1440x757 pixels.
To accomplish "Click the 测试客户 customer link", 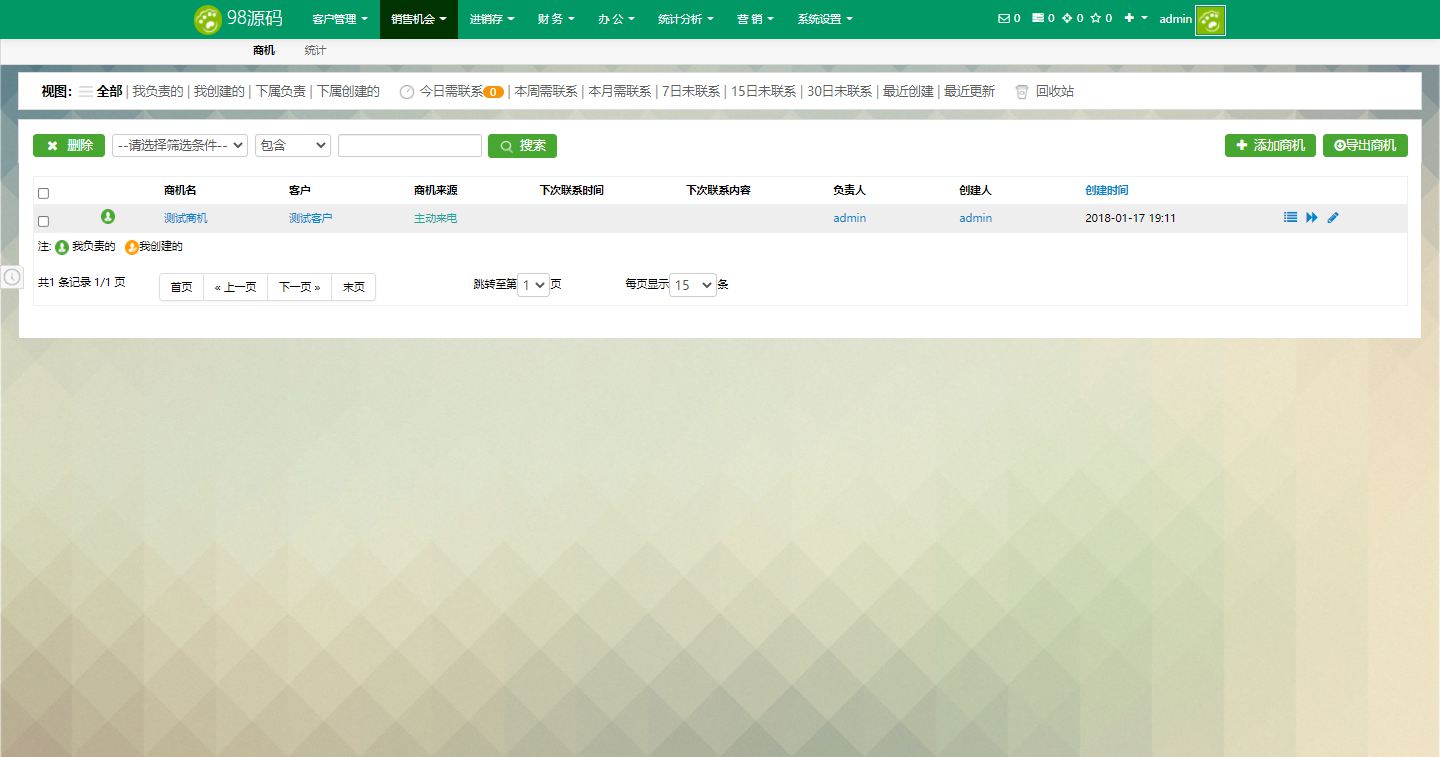I will [x=310, y=218].
